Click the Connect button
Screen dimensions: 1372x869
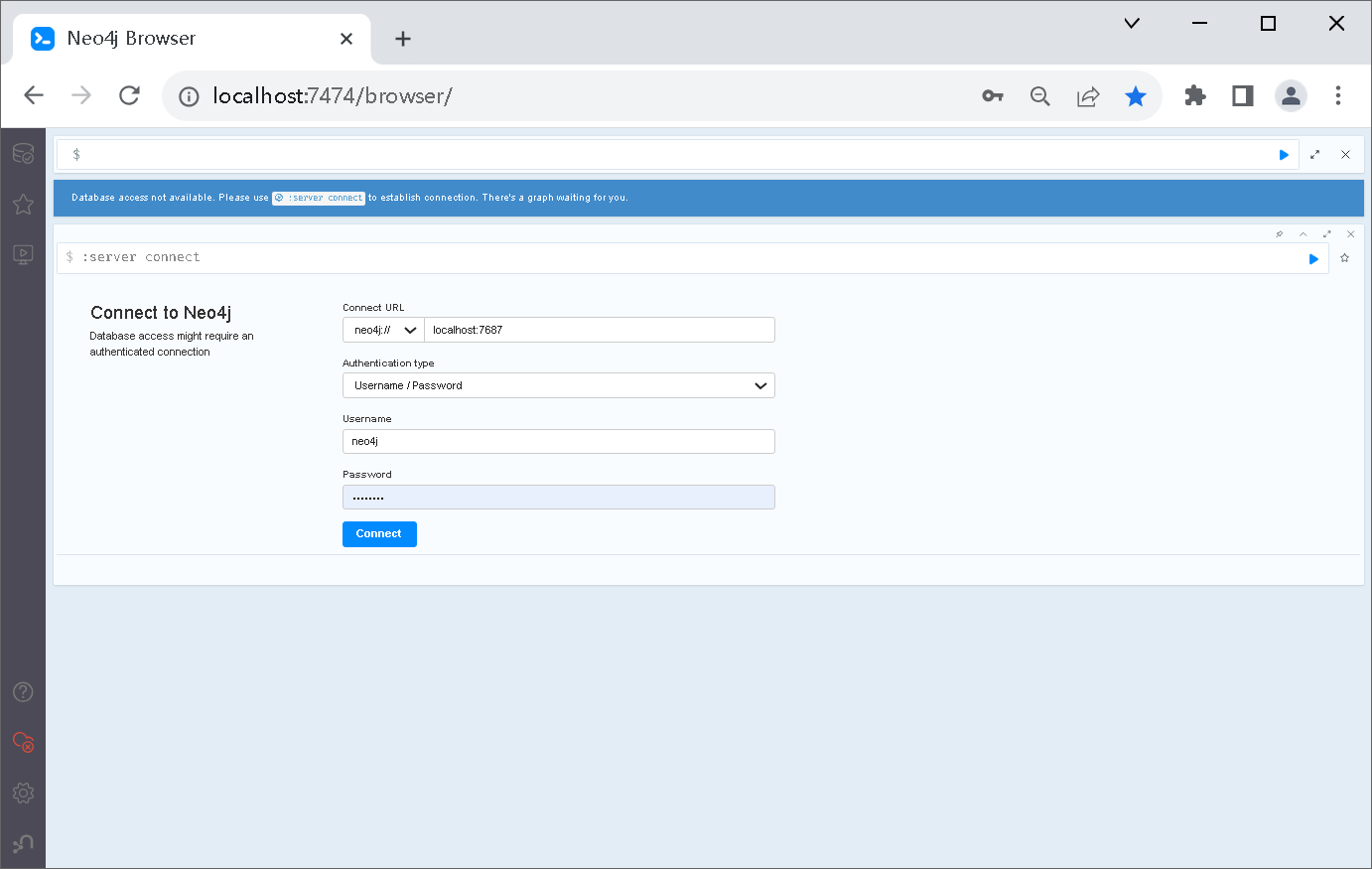(x=379, y=534)
